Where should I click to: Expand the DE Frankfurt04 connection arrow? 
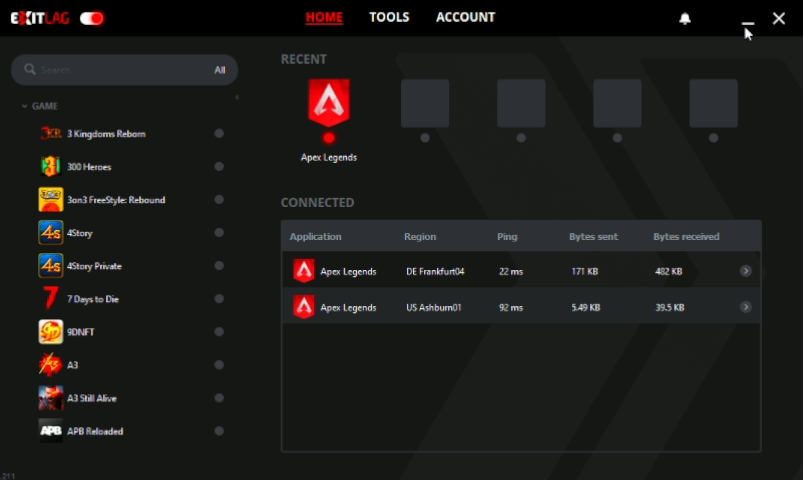pos(746,271)
